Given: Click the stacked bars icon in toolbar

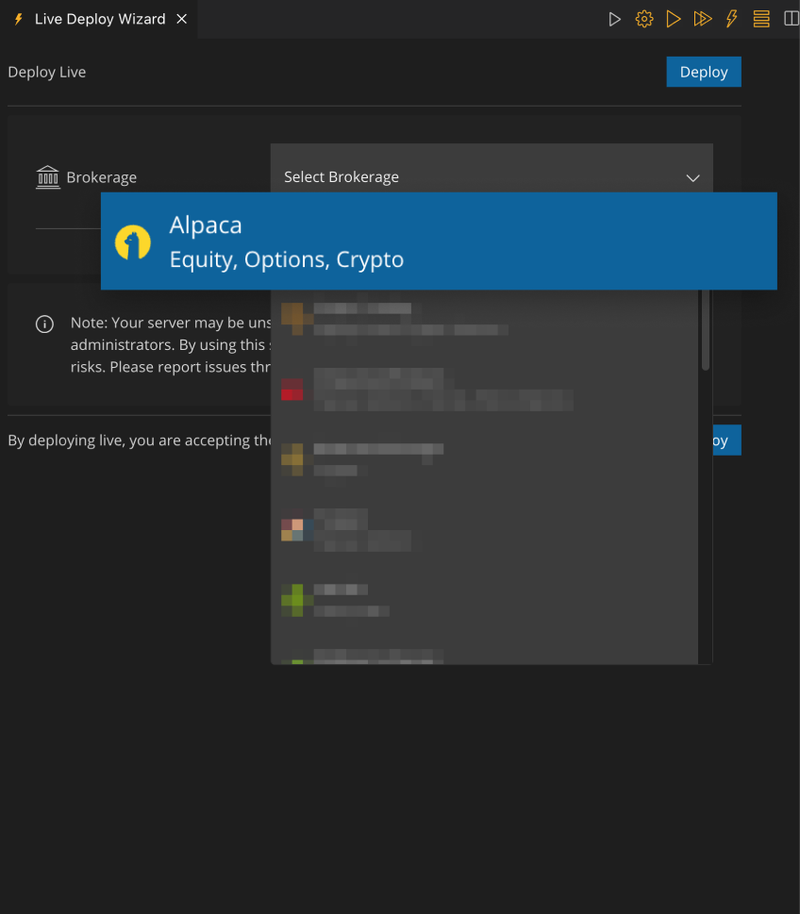Looking at the screenshot, I should [761, 19].
